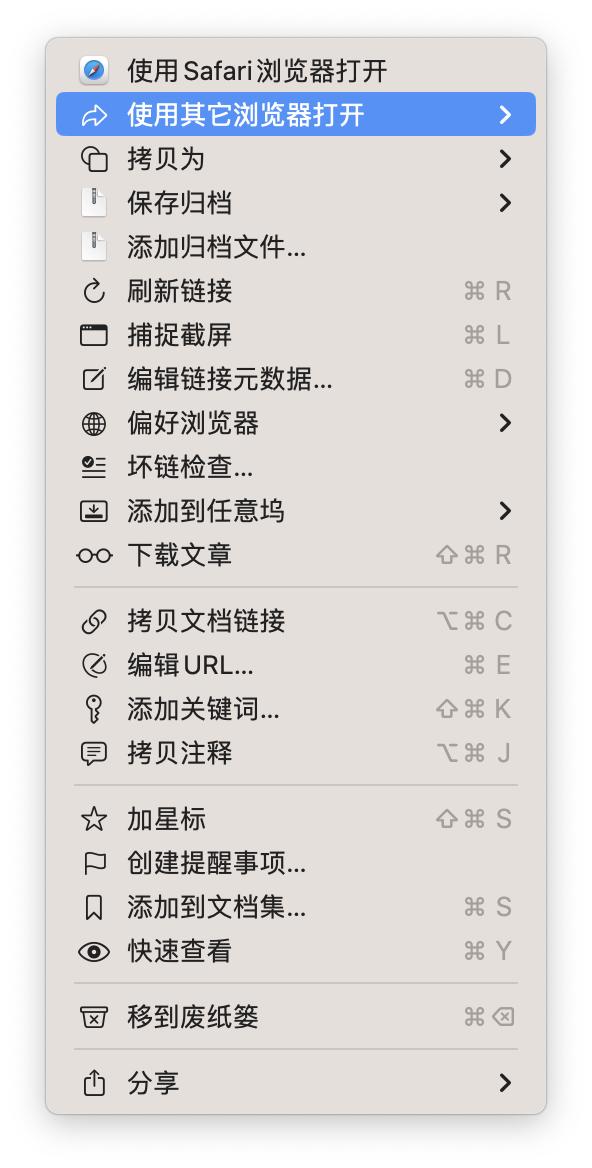Image resolution: width=592 pixels, height=1168 pixels.
Task: Select 添加归档文件… option
Action: pos(296,247)
